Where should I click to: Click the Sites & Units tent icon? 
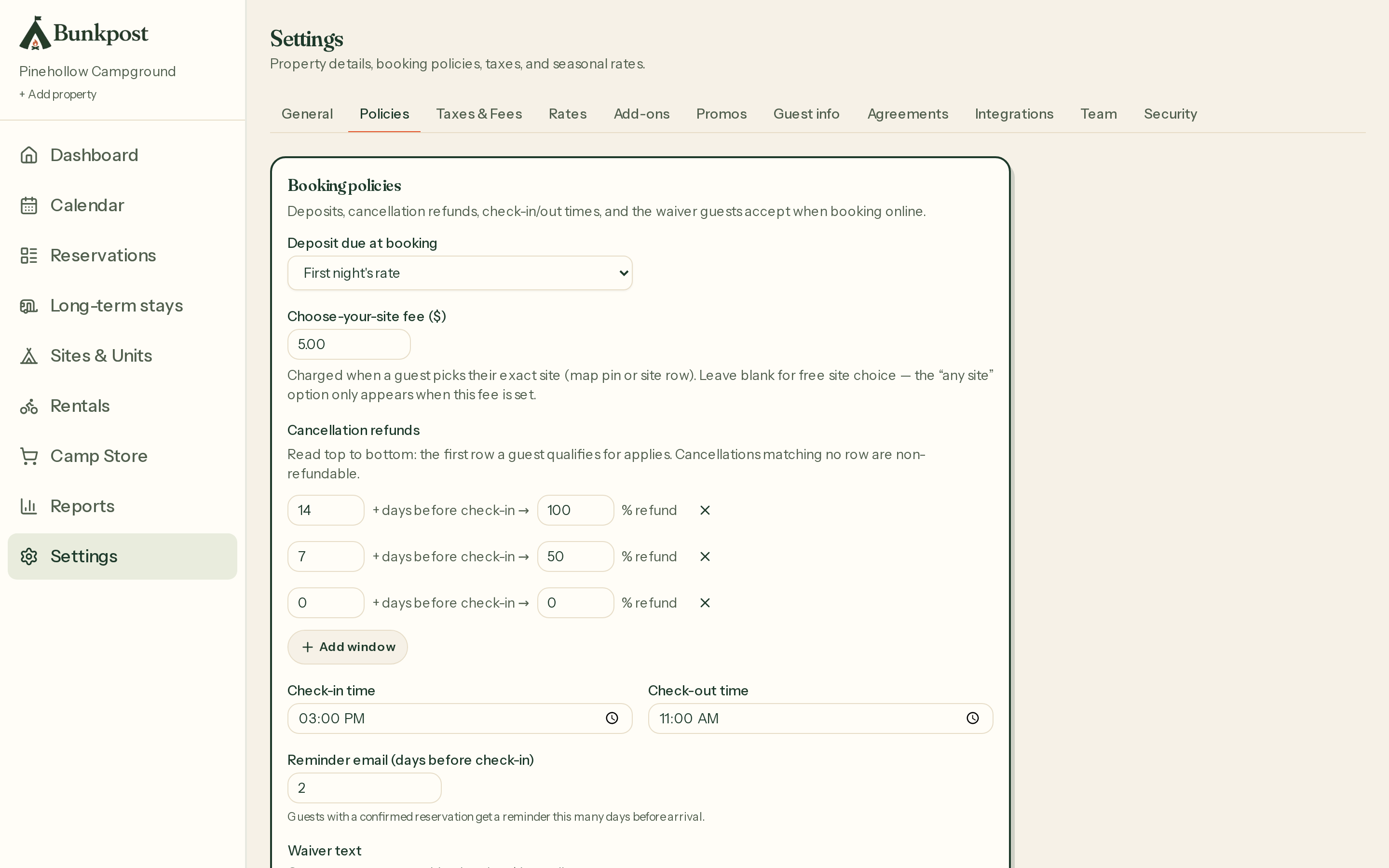pos(29,356)
